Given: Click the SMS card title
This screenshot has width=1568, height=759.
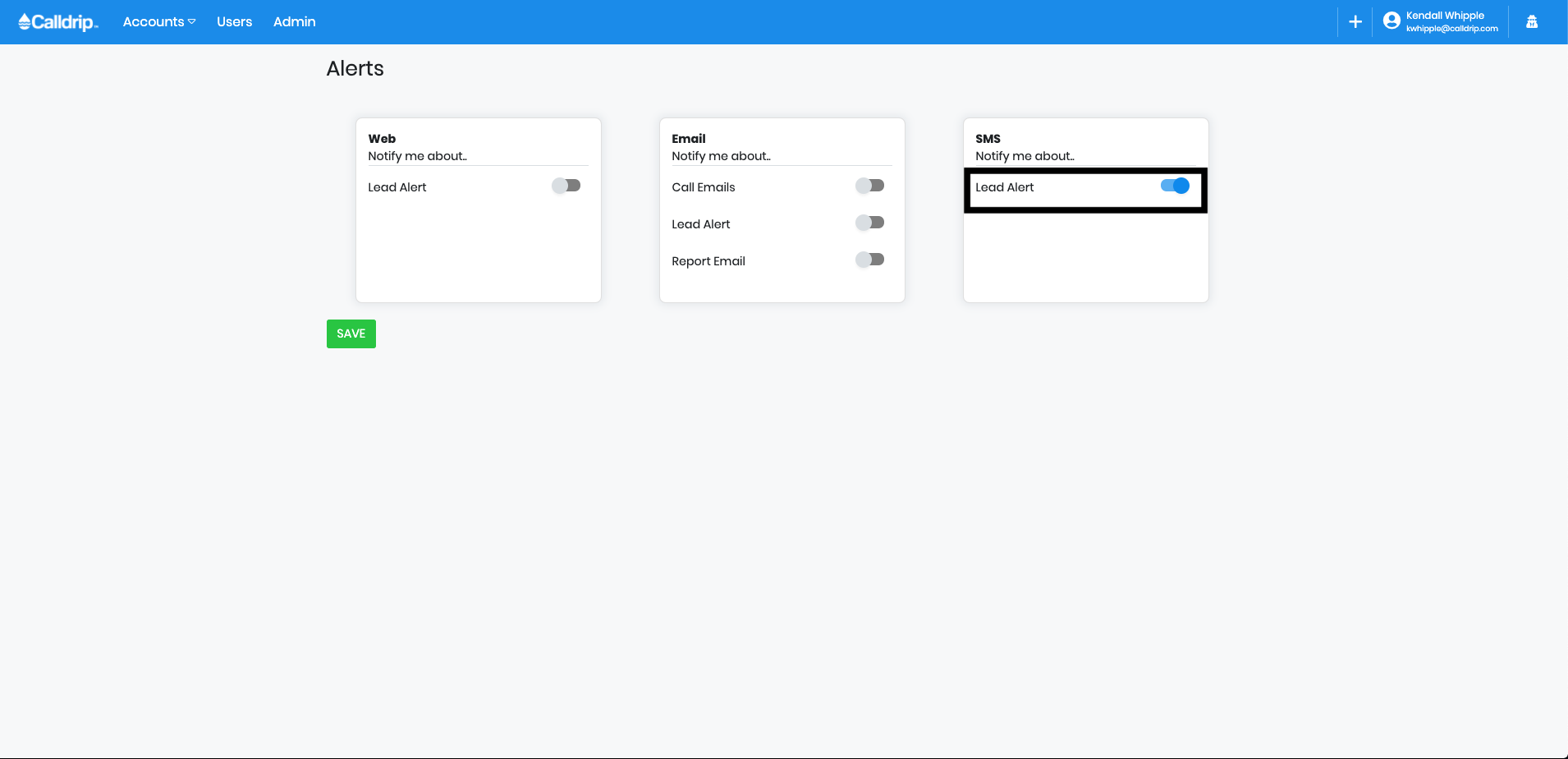Looking at the screenshot, I should point(988,139).
